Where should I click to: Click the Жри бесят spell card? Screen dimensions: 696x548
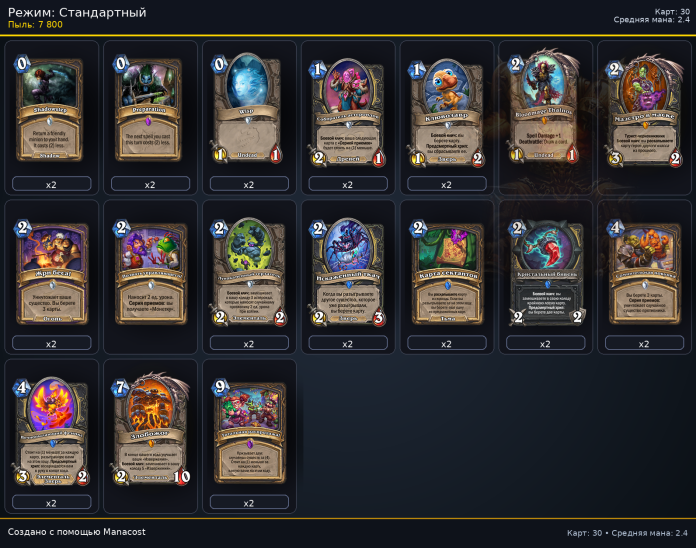(x=52, y=272)
